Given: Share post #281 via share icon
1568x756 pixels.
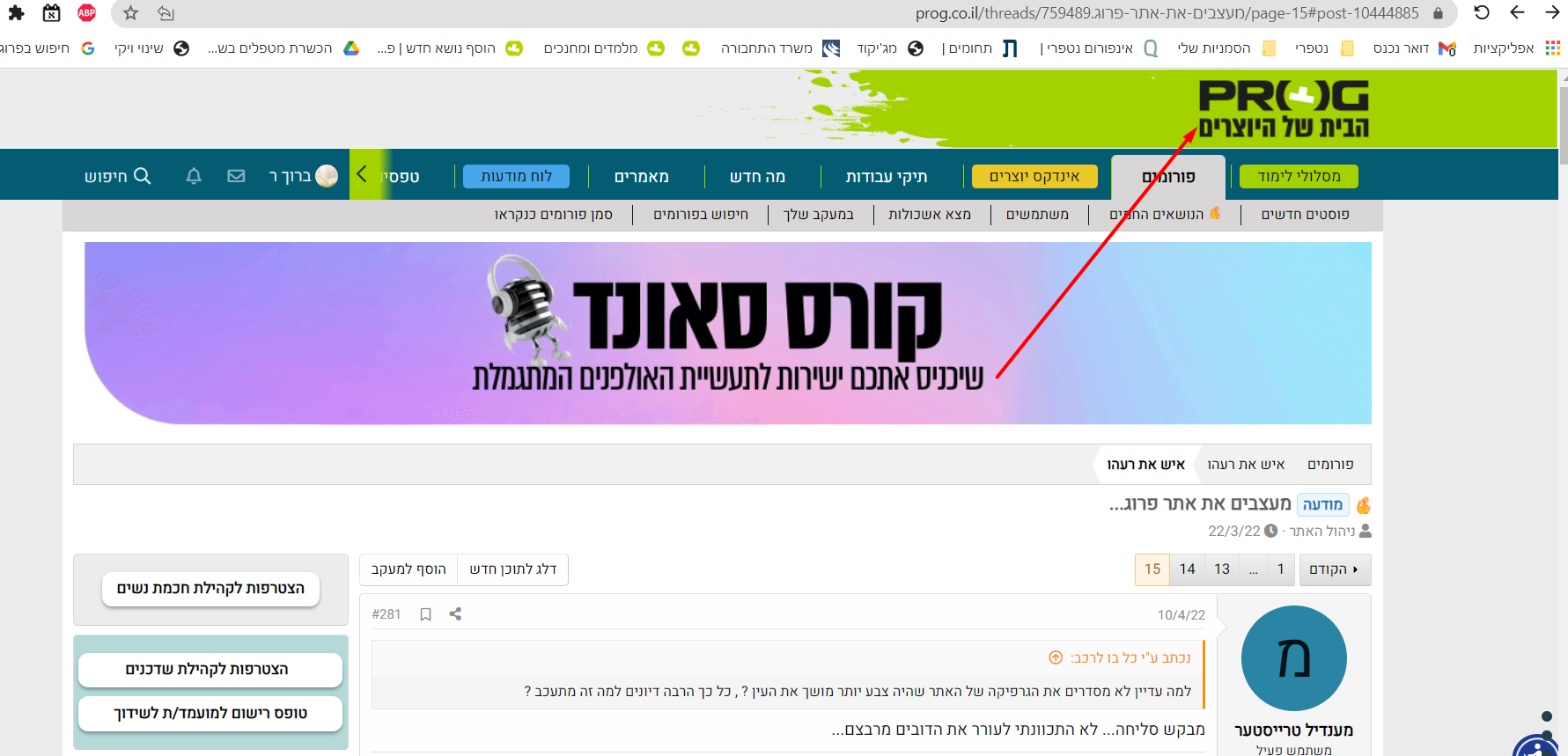Looking at the screenshot, I should (x=455, y=614).
